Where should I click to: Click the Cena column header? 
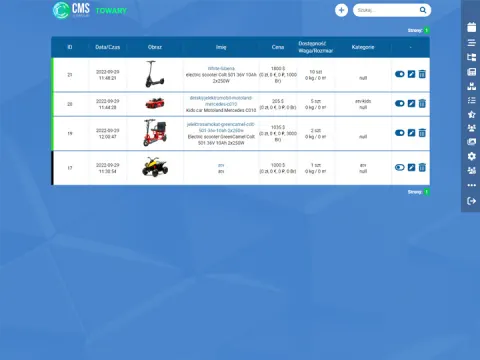(x=278, y=47)
